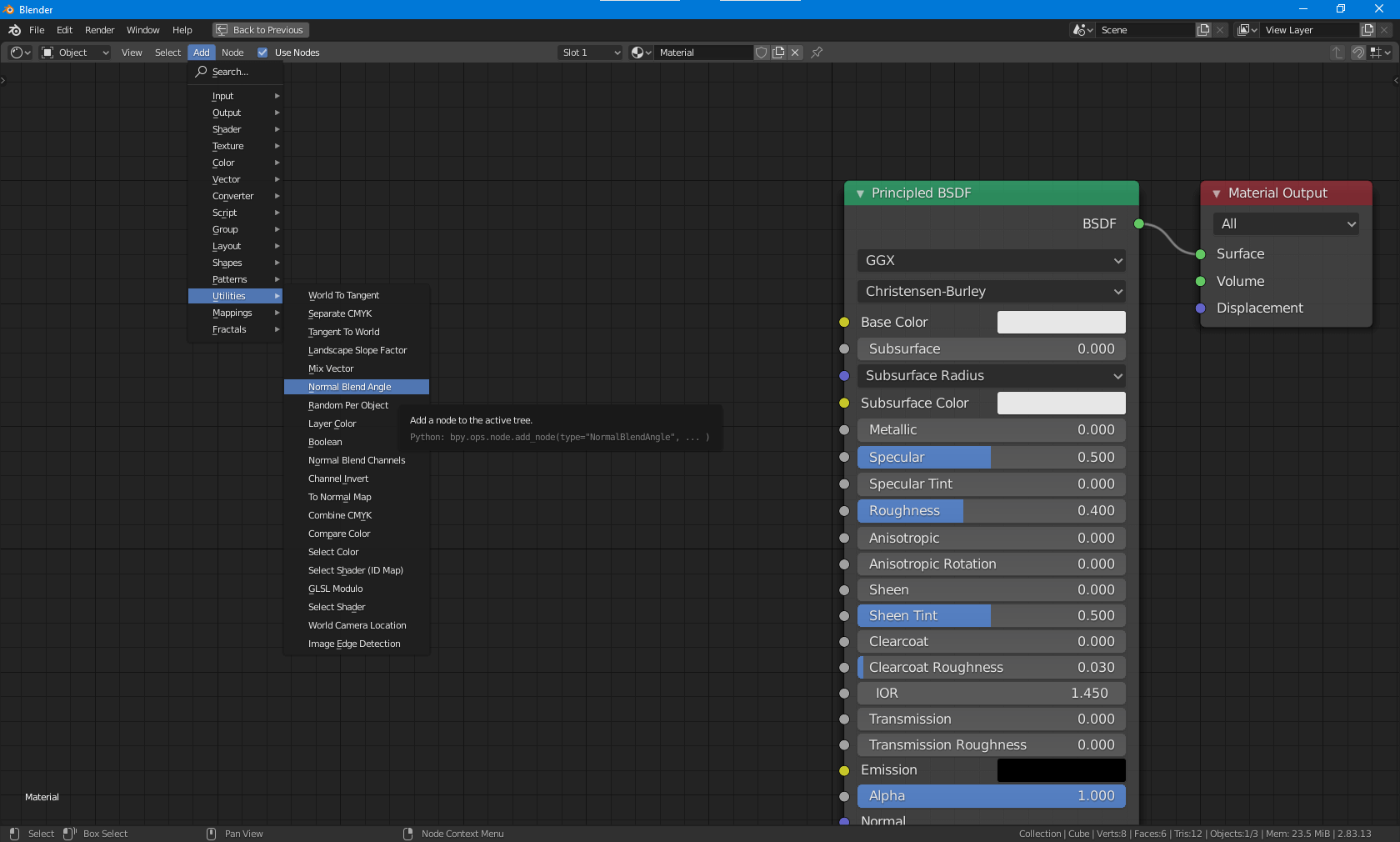This screenshot has width=1400, height=842.
Task: Toggle the Use Nodes checkbox
Action: coord(262,53)
